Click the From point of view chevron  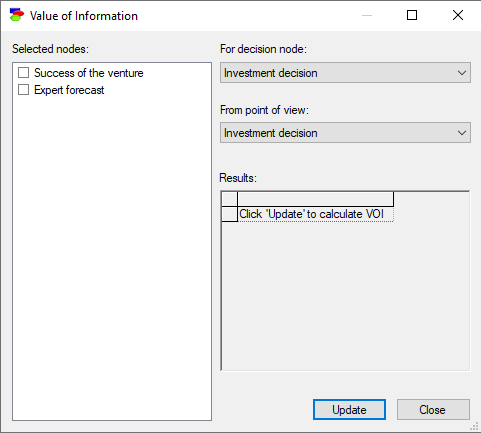pyautogui.click(x=462, y=133)
